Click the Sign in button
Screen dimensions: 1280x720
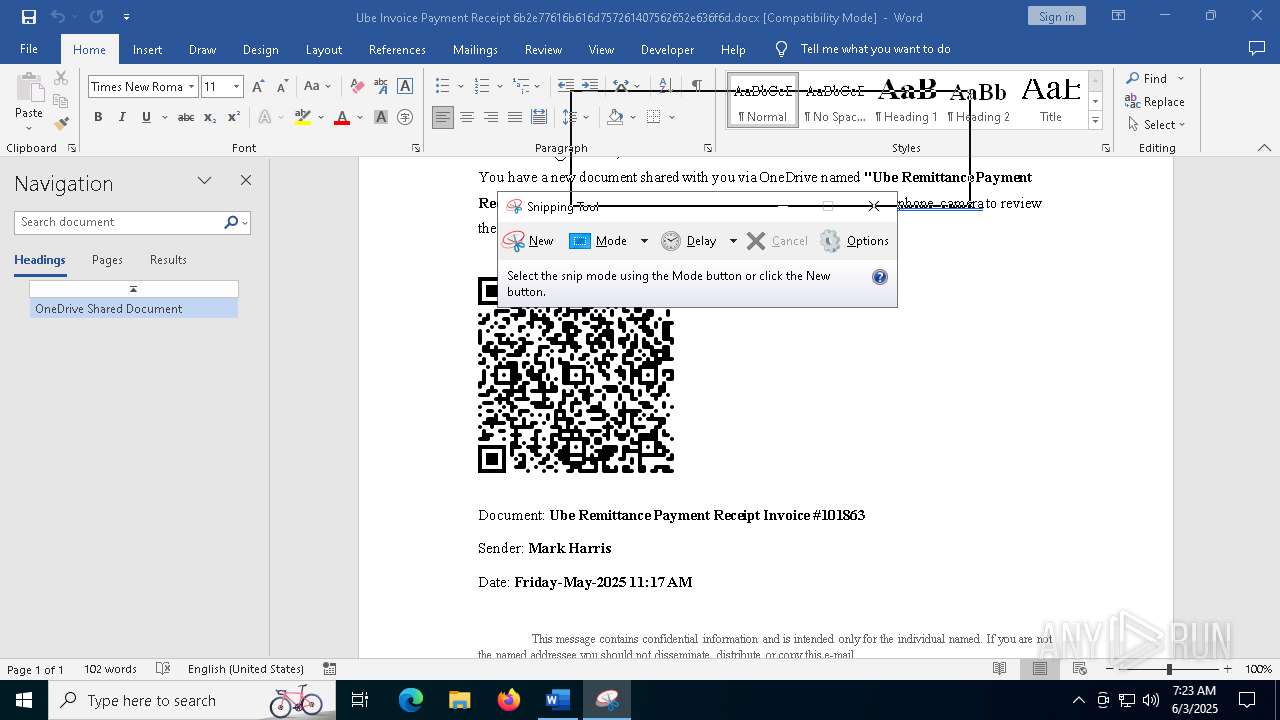point(1056,16)
